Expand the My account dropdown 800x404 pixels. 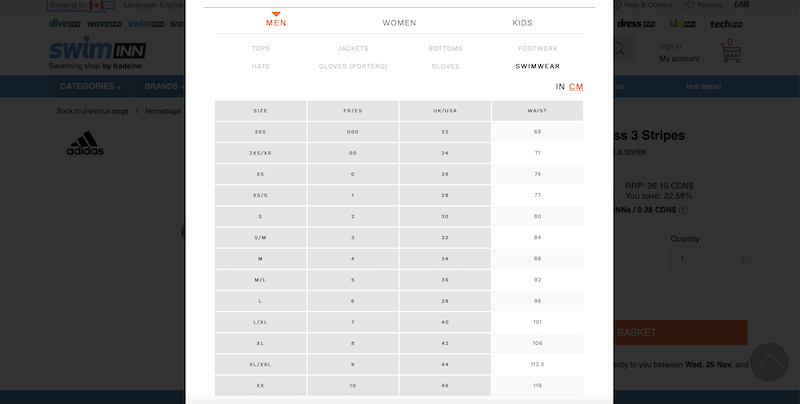pos(685,59)
